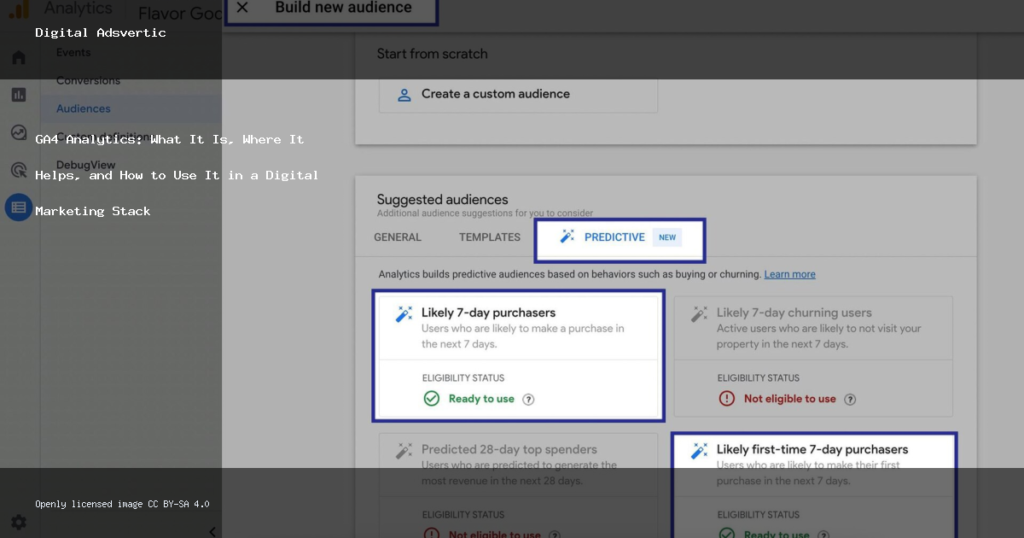Select Likely 7-day churning users card
This screenshot has height=538, width=1024.
[813, 356]
